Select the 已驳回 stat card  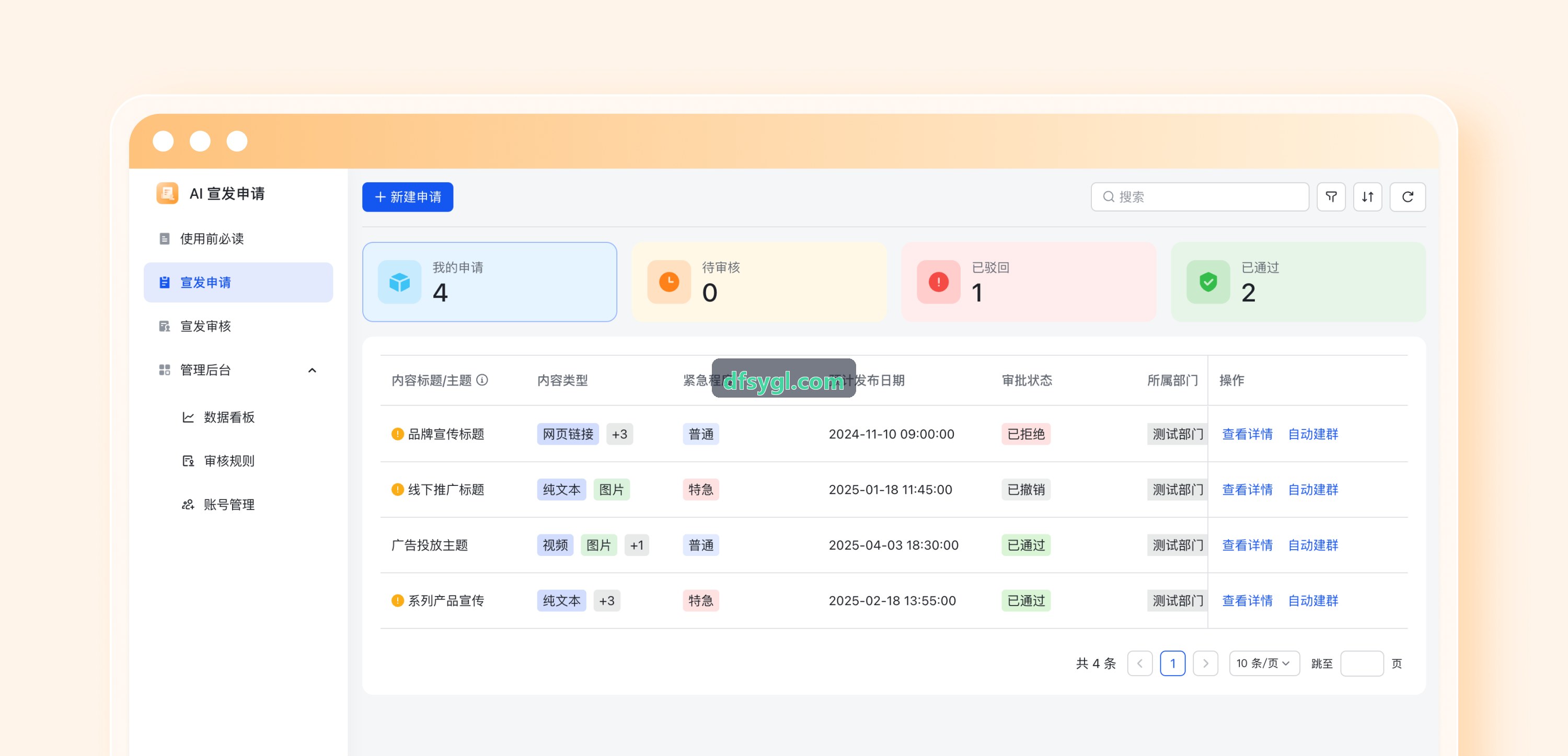coord(1029,282)
